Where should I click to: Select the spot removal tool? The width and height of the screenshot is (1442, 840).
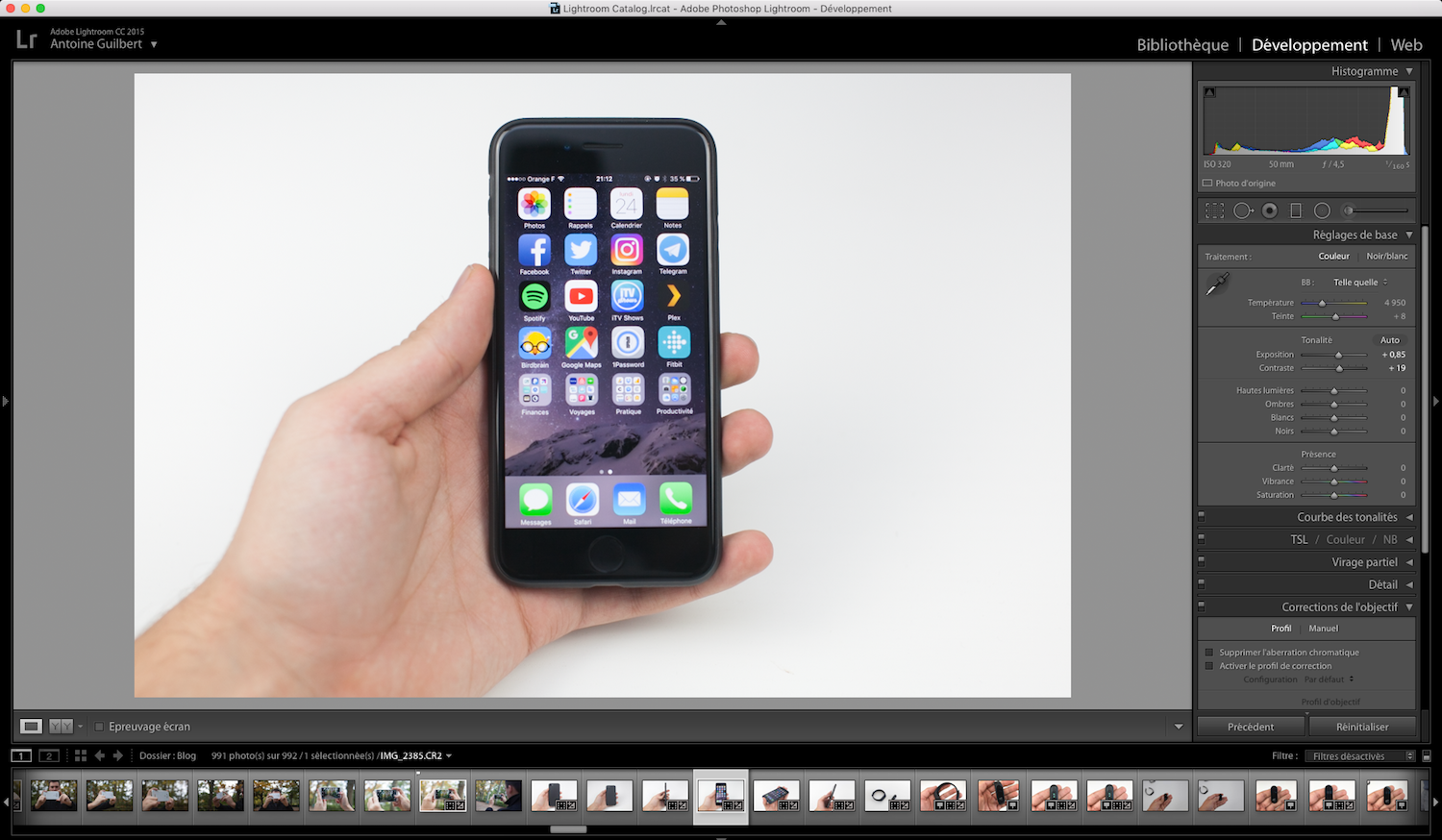point(1243,210)
